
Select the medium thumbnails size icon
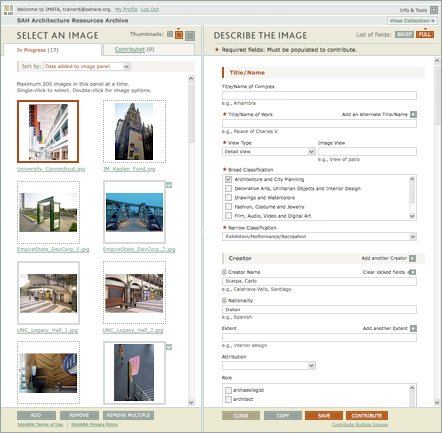coord(179,35)
